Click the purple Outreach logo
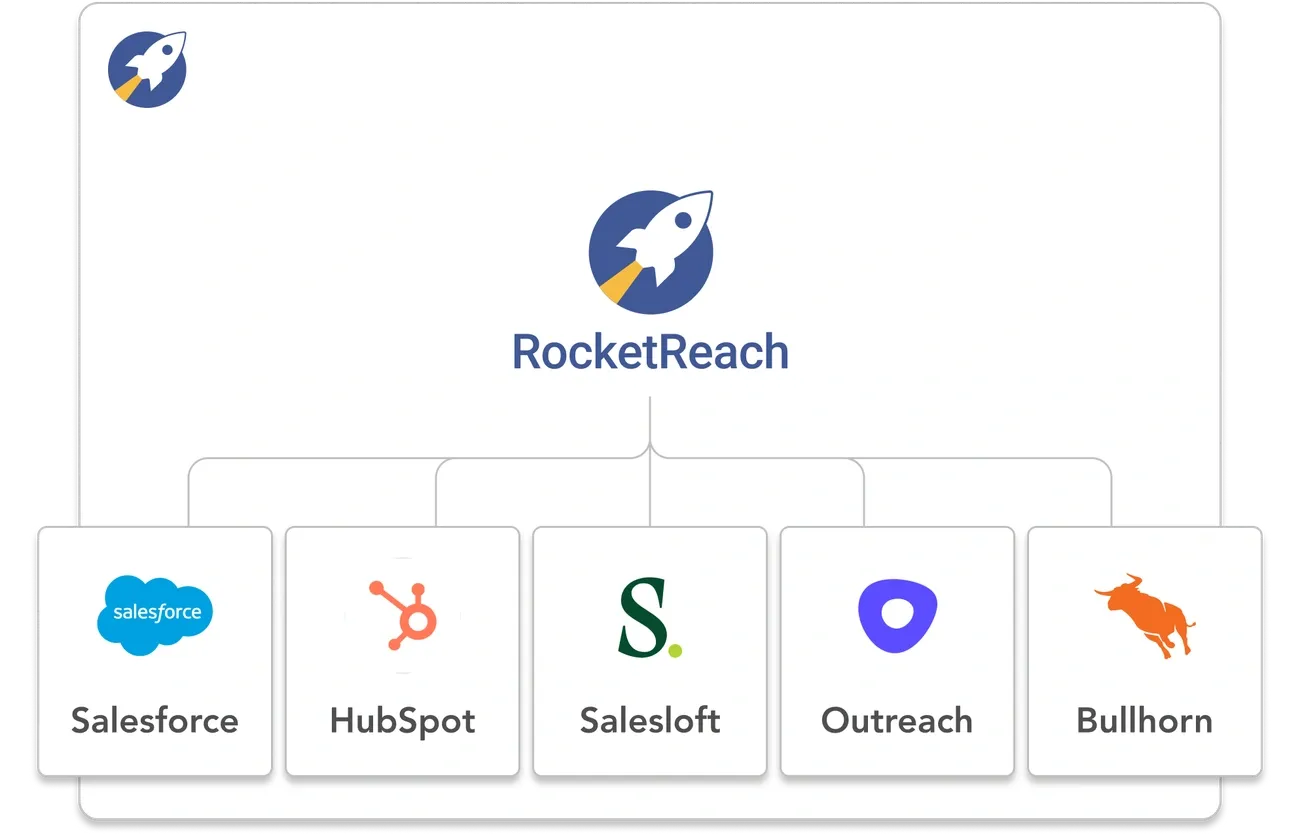1300x834 pixels. coord(897,615)
